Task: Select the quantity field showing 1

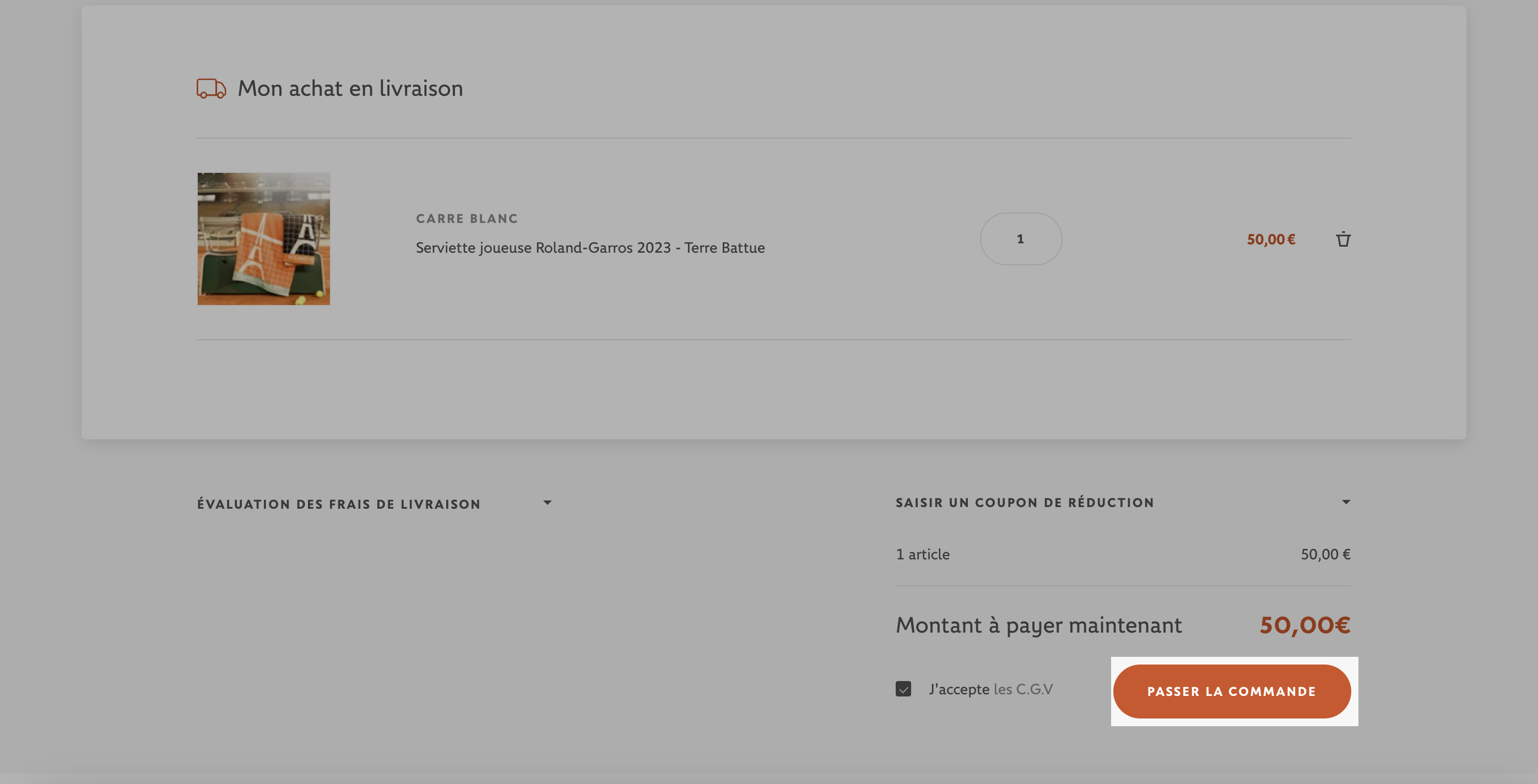Action: coord(1020,238)
